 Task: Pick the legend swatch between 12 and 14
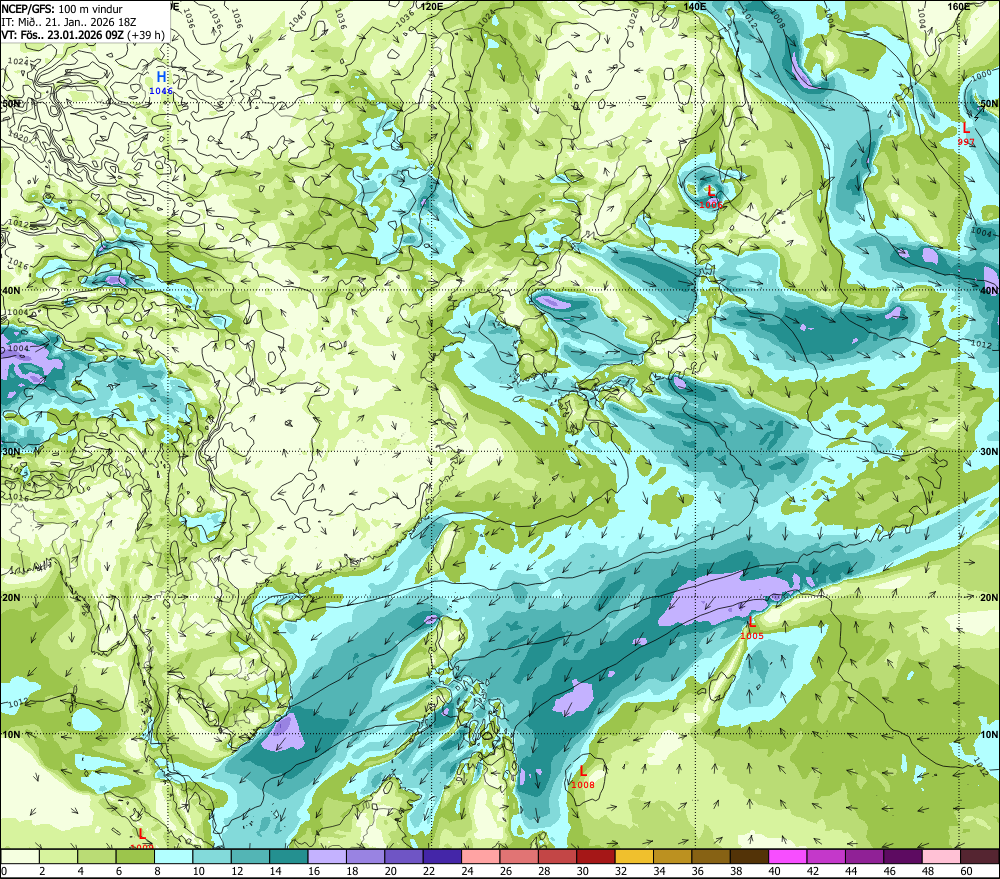click(x=250, y=856)
